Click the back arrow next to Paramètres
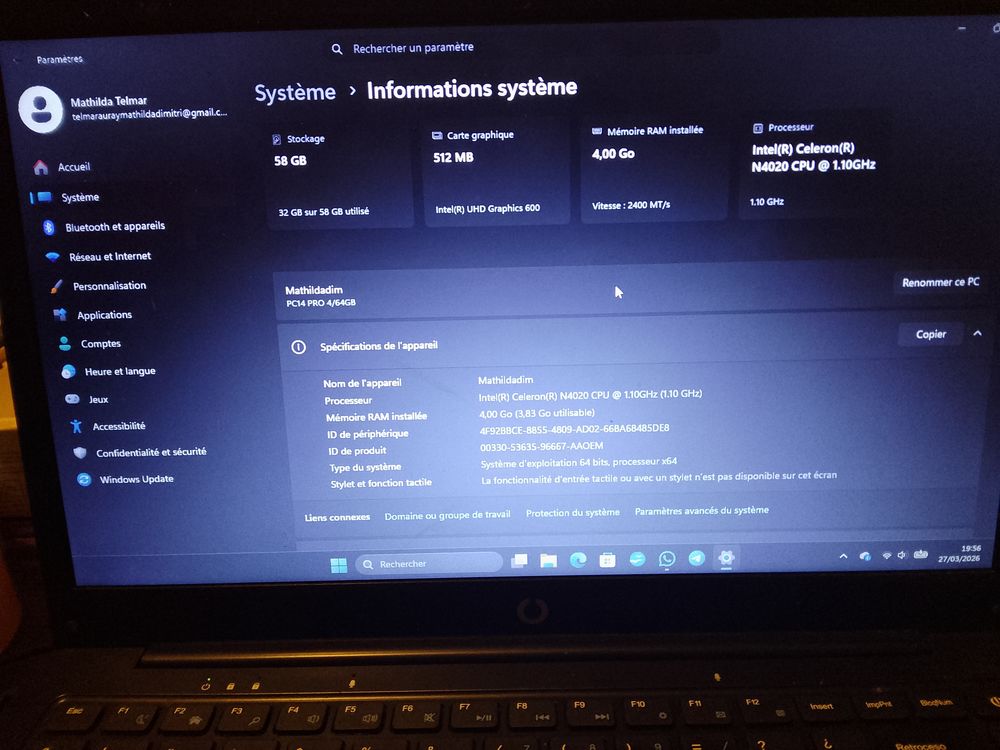 (17, 60)
